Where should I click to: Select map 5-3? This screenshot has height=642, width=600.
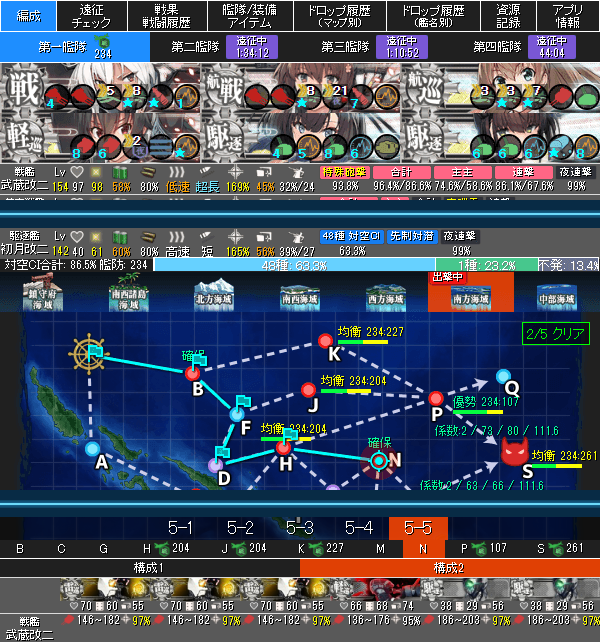pos(300,528)
